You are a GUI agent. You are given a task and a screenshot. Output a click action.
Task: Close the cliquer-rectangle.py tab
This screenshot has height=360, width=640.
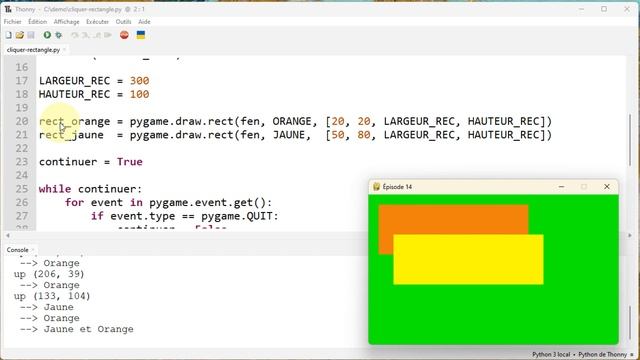coord(64,50)
